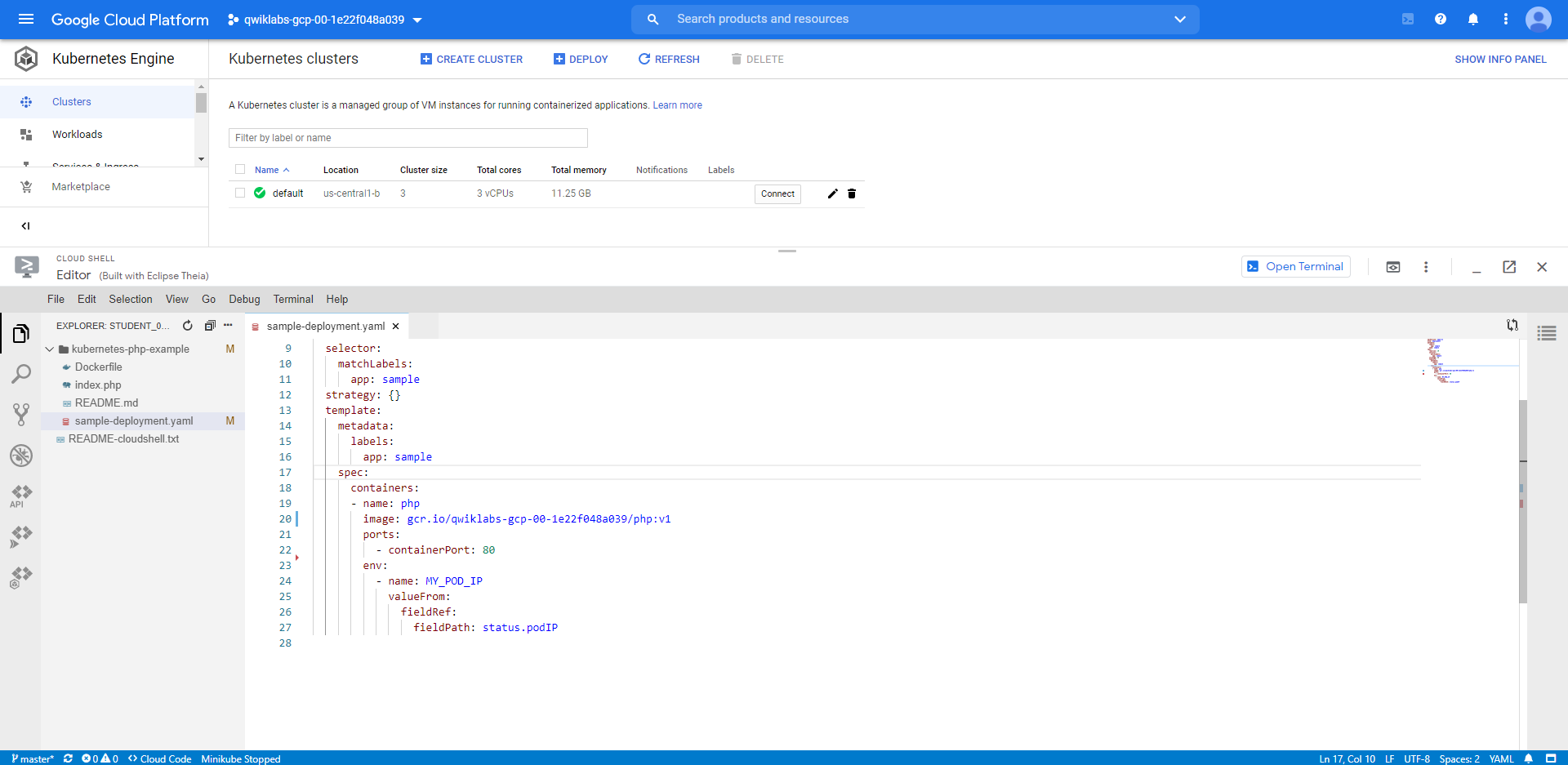Select all clusters header checkbox
The image size is (1568, 765).
pos(240,170)
